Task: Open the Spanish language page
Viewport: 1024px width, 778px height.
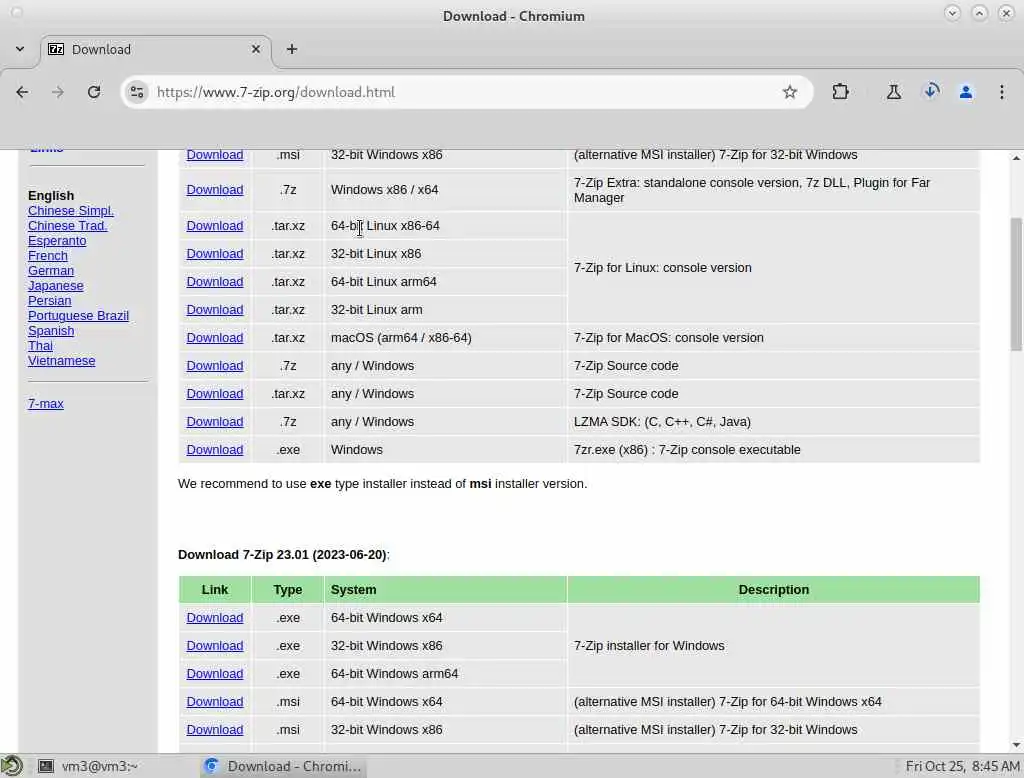Action: point(51,331)
